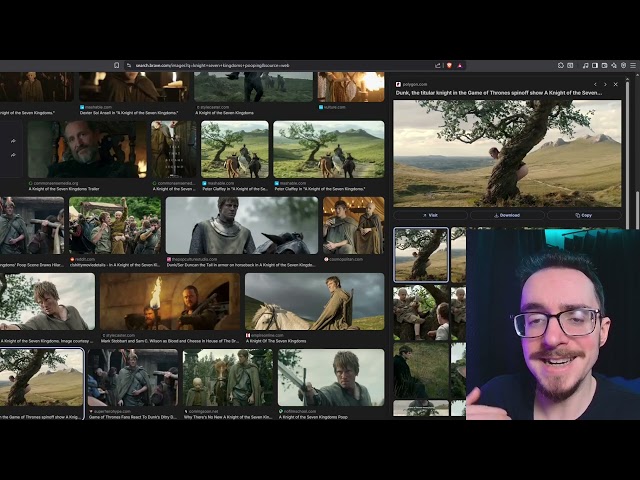
Task: Go to the previous image in the preview panel
Action: tap(595, 84)
